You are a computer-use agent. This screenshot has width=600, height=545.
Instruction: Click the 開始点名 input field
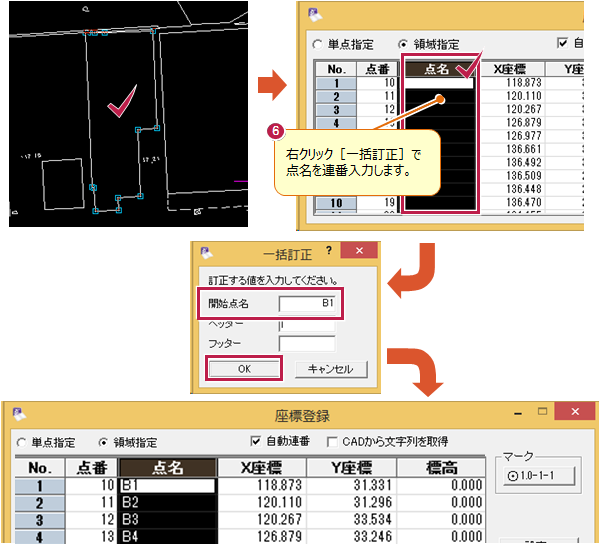(x=307, y=301)
